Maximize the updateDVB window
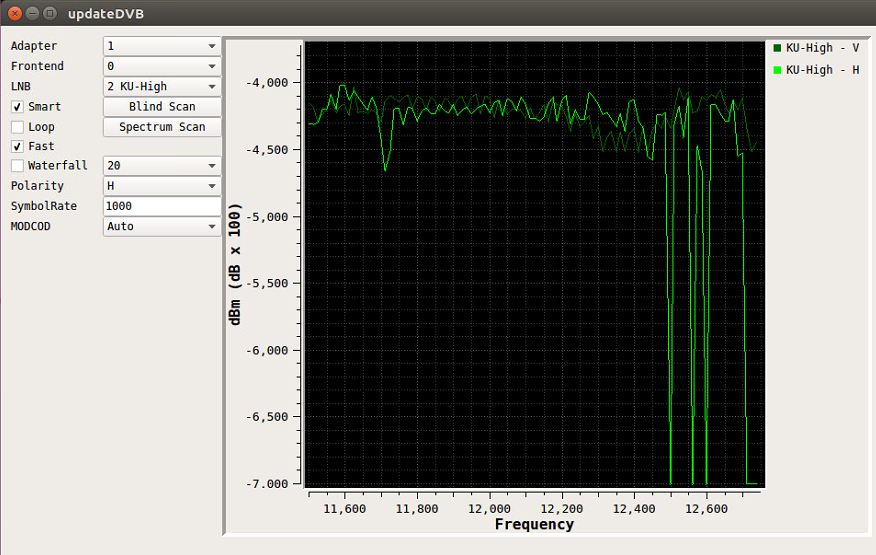This screenshot has height=555, width=876. click(50, 13)
